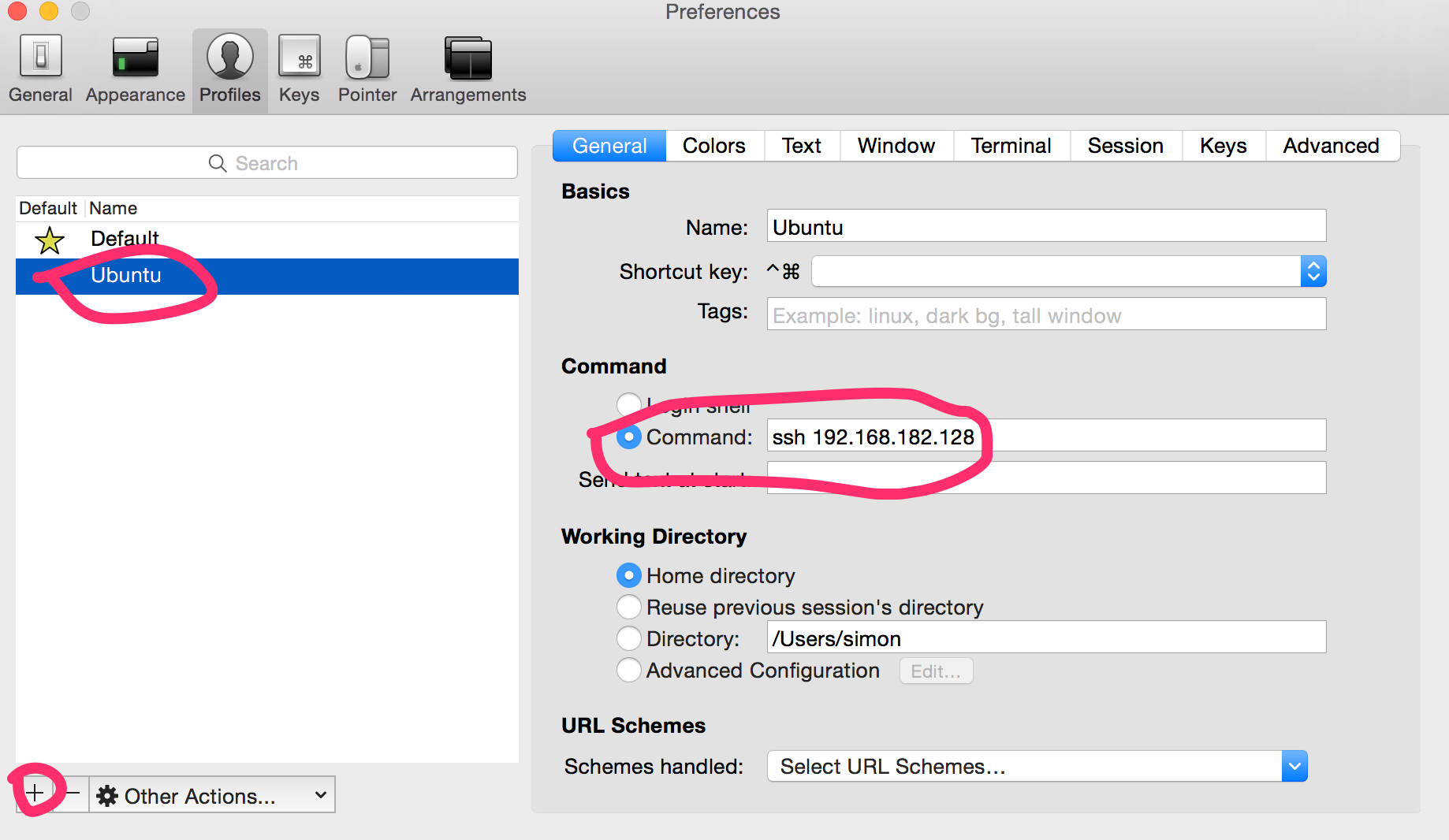Click the Tags input field

(1046, 314)
